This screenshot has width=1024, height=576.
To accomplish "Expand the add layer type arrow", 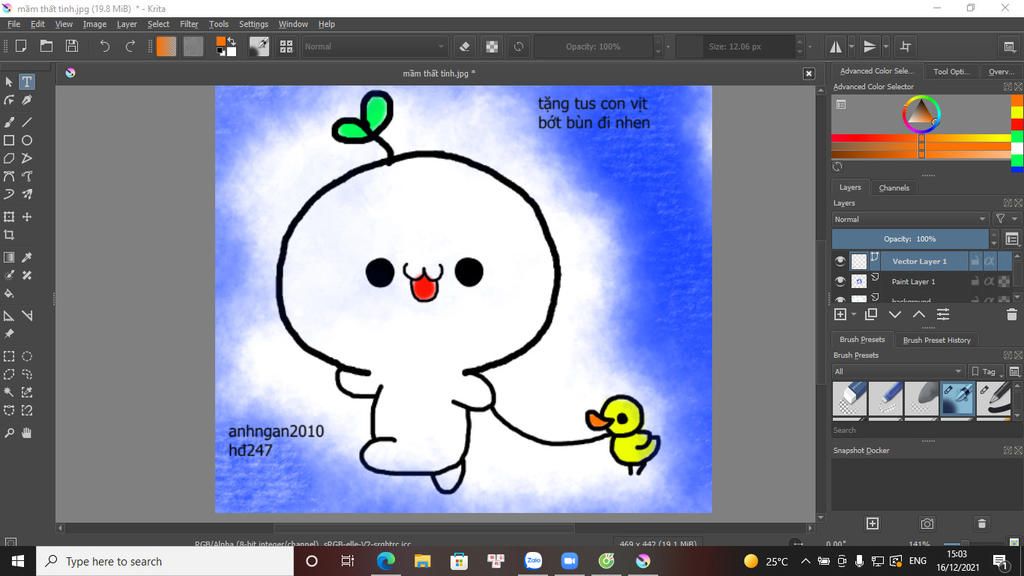I will [854, 315].
